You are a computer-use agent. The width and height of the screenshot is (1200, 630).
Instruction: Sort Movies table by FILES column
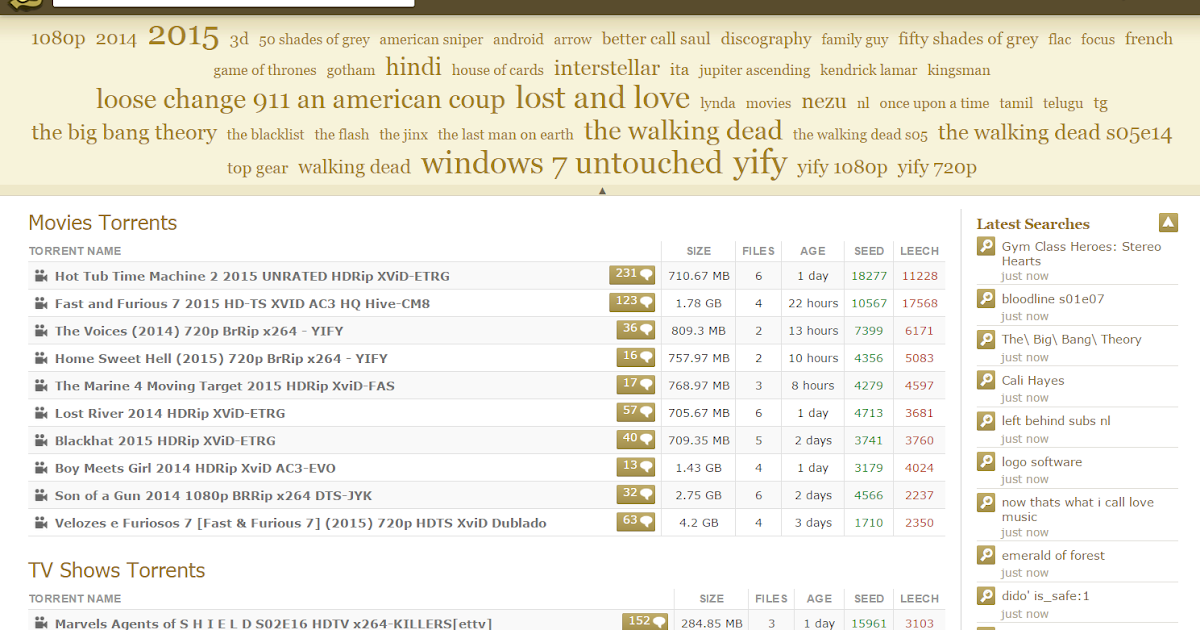coord(758,251)
